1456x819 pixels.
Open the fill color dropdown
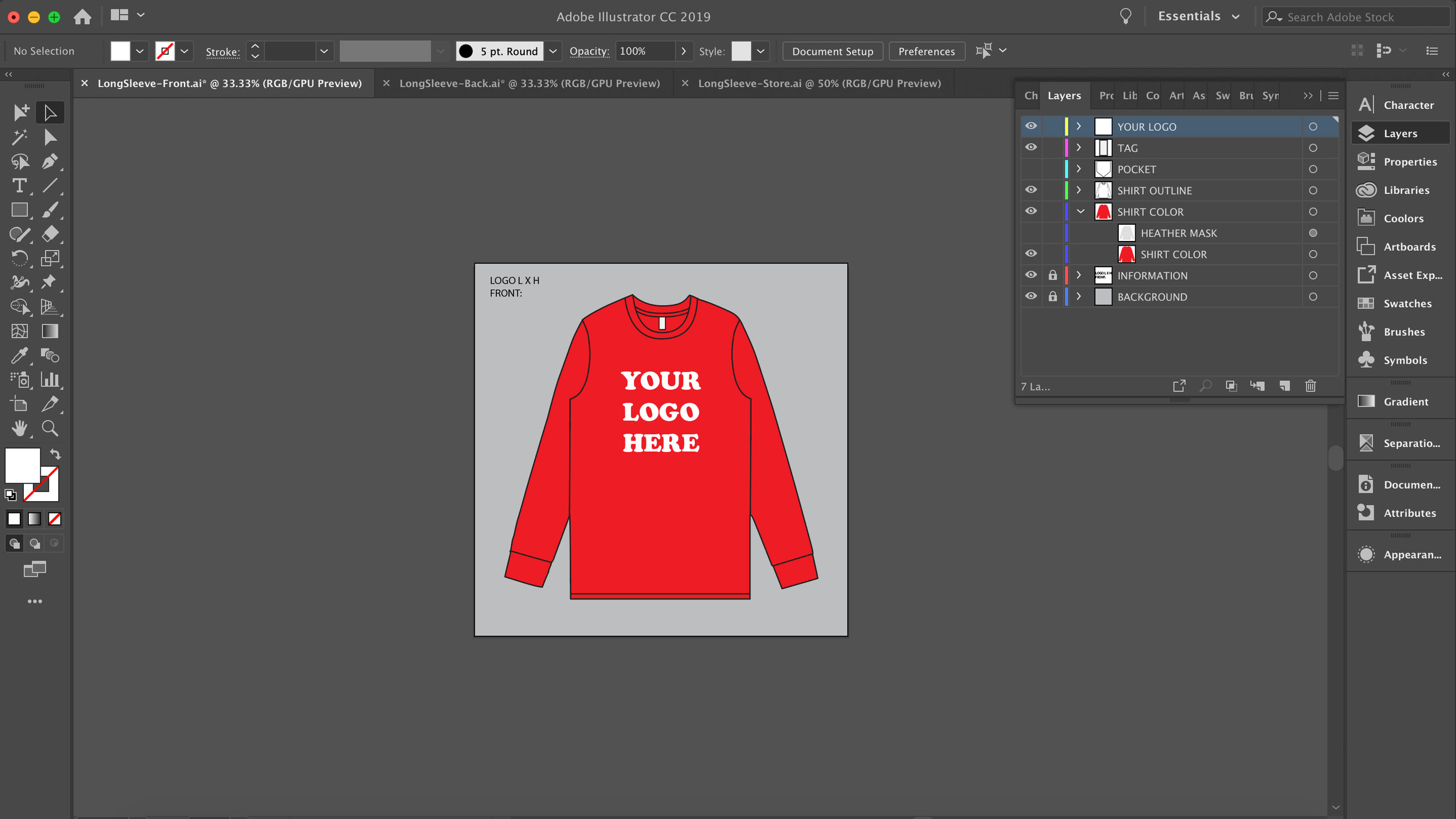point(140,51)
